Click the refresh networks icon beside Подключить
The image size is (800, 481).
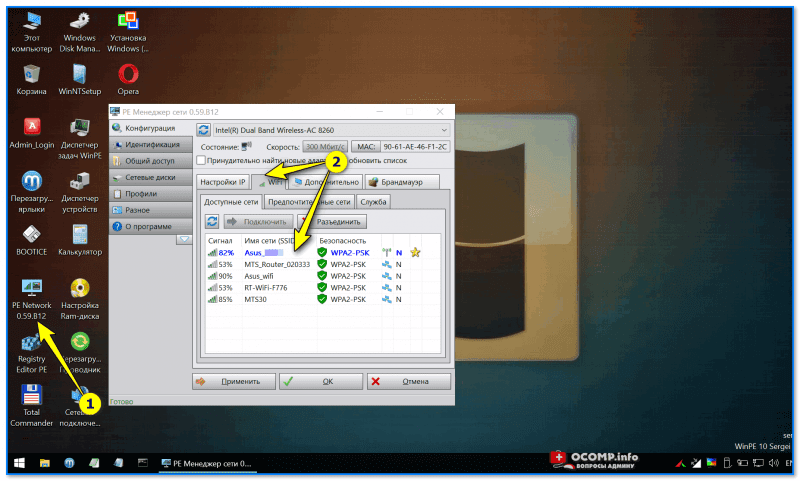[212, 222]
